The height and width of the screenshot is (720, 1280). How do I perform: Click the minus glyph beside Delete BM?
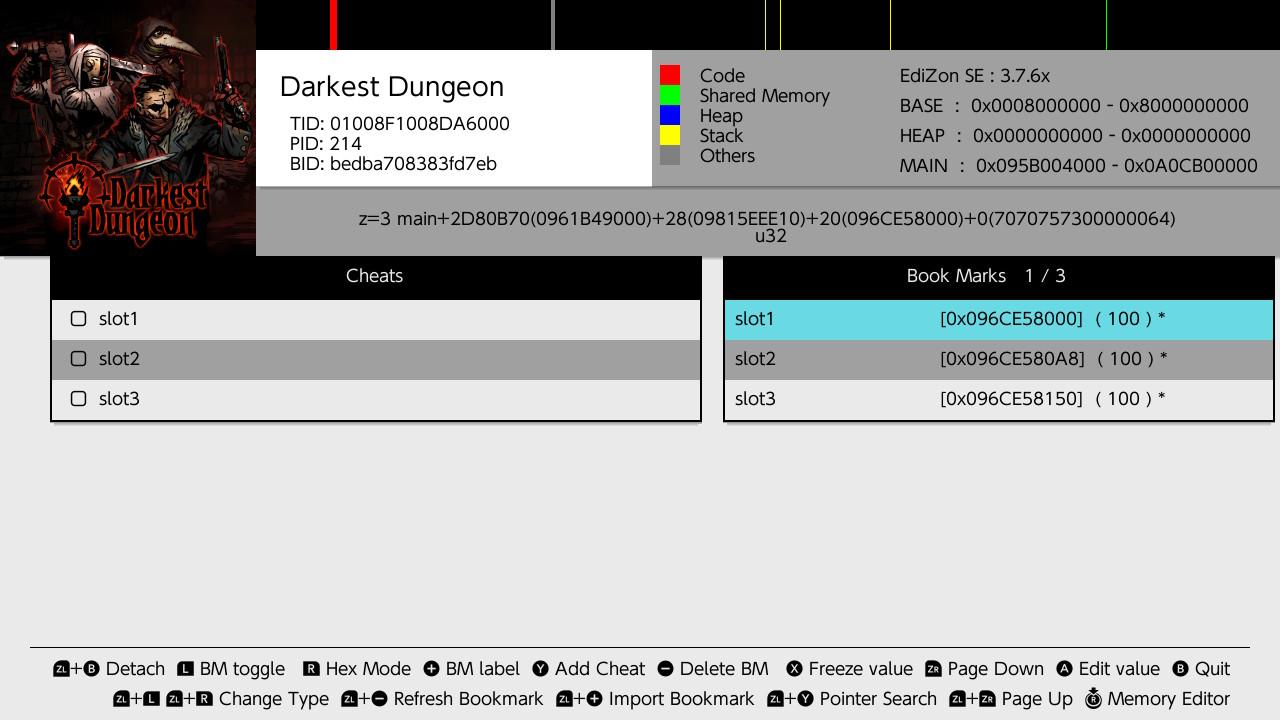coord(665,669)
